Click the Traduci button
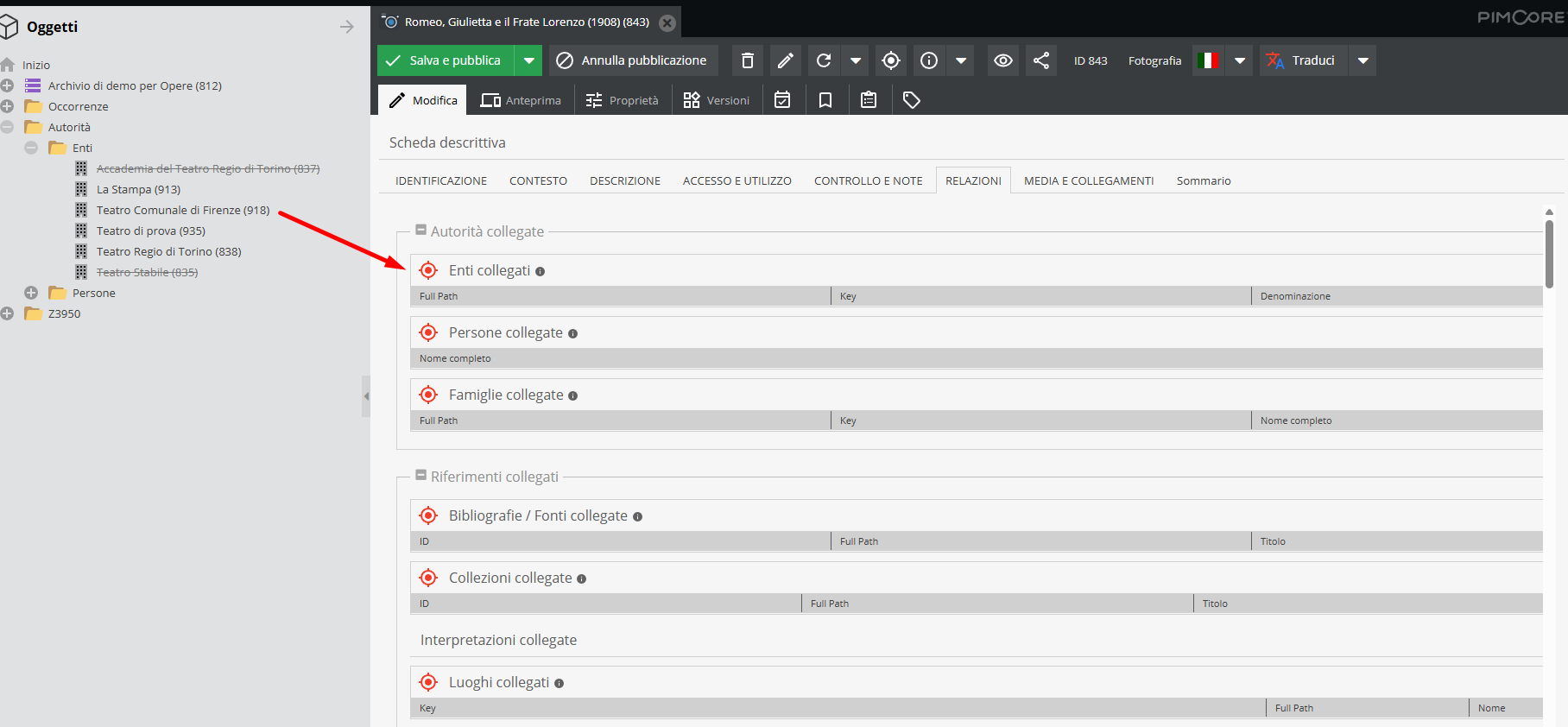The image size is (1568, 727). [x=1303, y=60]
